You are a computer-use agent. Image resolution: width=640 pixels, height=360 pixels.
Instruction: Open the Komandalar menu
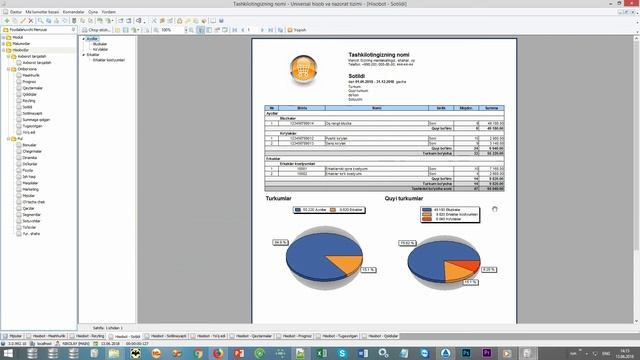(x=73, y=12)
